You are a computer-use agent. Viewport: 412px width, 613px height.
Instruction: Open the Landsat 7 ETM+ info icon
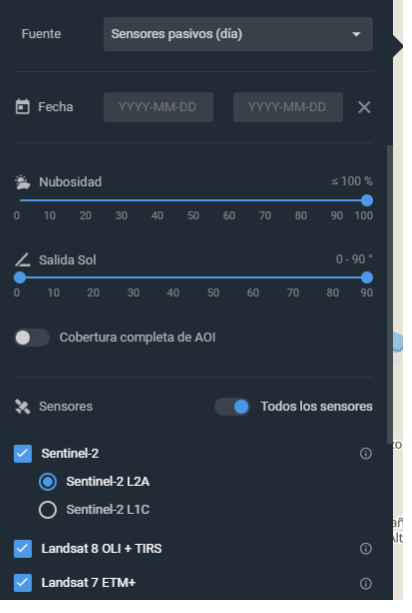point(365,583)
